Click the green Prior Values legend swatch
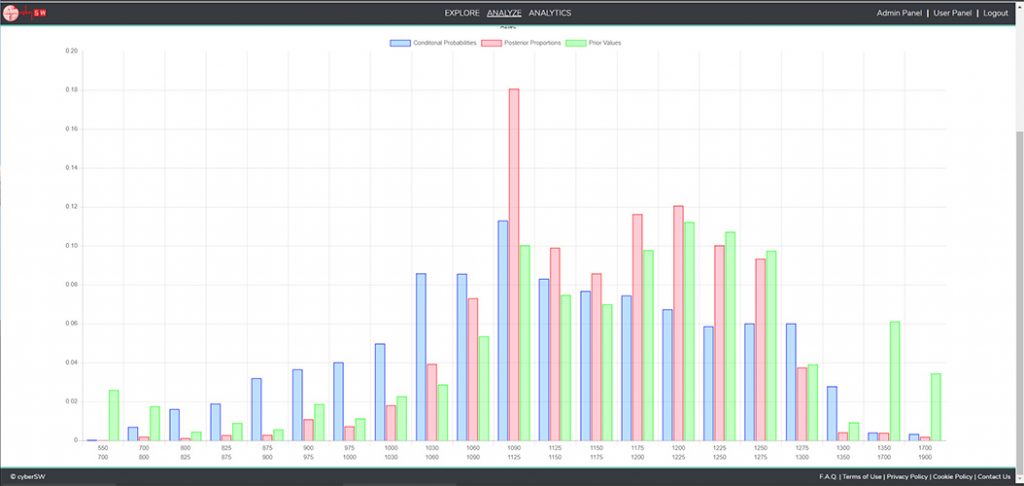Image resolution: width=1024 pixels, height=486 pixels. click(574, 43)
